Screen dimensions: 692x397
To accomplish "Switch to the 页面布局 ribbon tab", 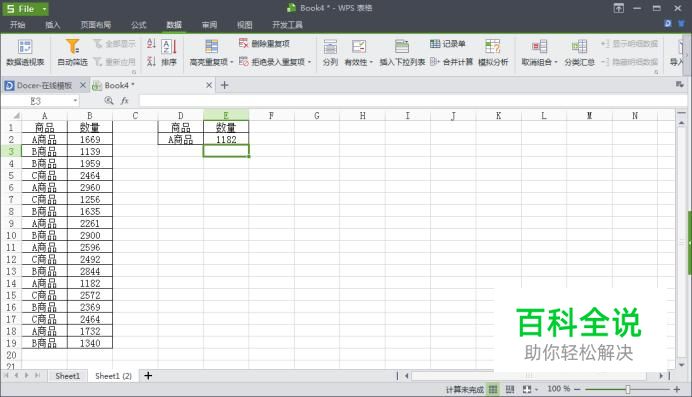I will point(96,25).
